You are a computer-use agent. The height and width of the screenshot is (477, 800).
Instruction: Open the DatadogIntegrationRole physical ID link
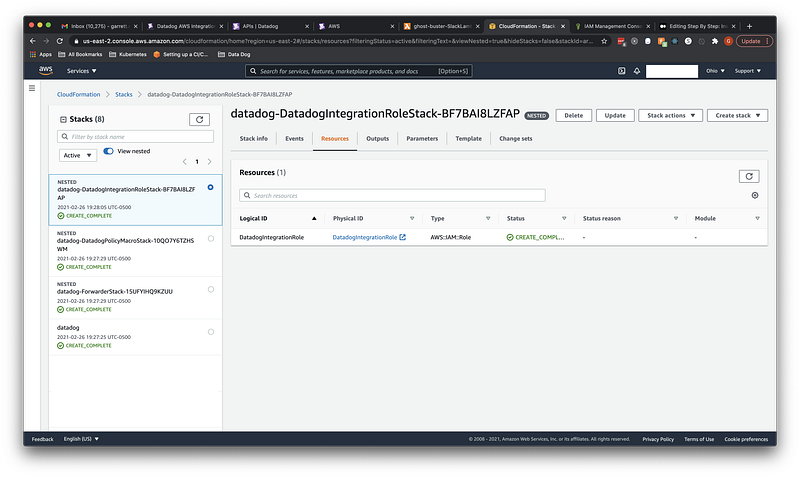pyautogui.click(x=364, y=237)
